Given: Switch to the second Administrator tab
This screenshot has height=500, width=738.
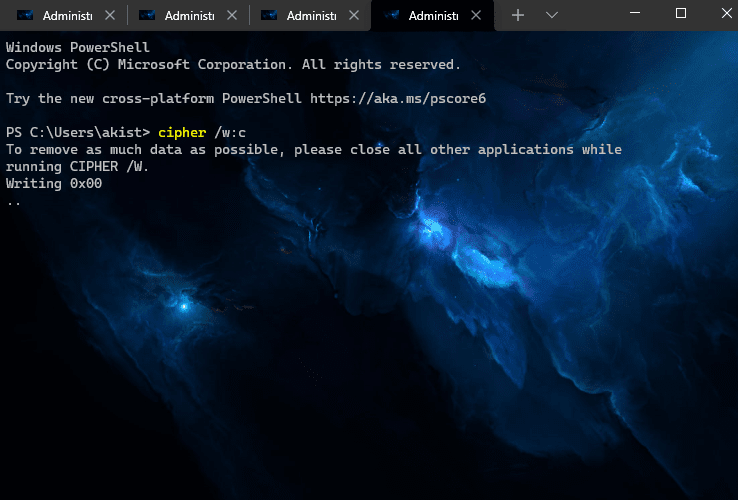Looking at the screenshot, I should pos(187,16).
